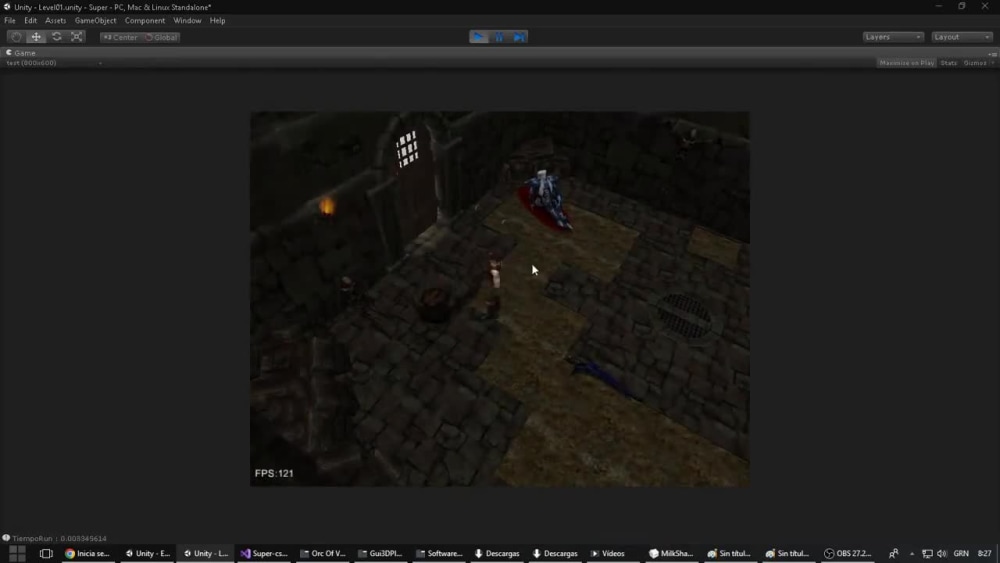
Task: Stop play mode with Play button
Action: click(x=478, y=37)
